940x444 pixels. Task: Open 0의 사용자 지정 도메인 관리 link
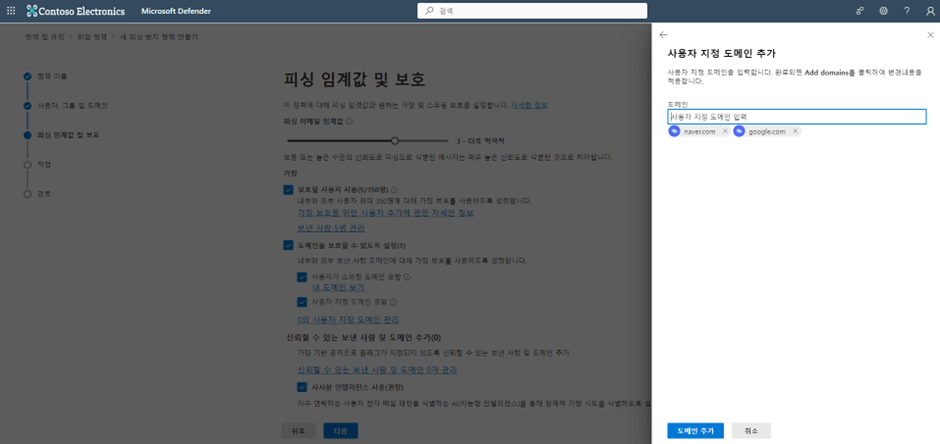click(348, 320)
